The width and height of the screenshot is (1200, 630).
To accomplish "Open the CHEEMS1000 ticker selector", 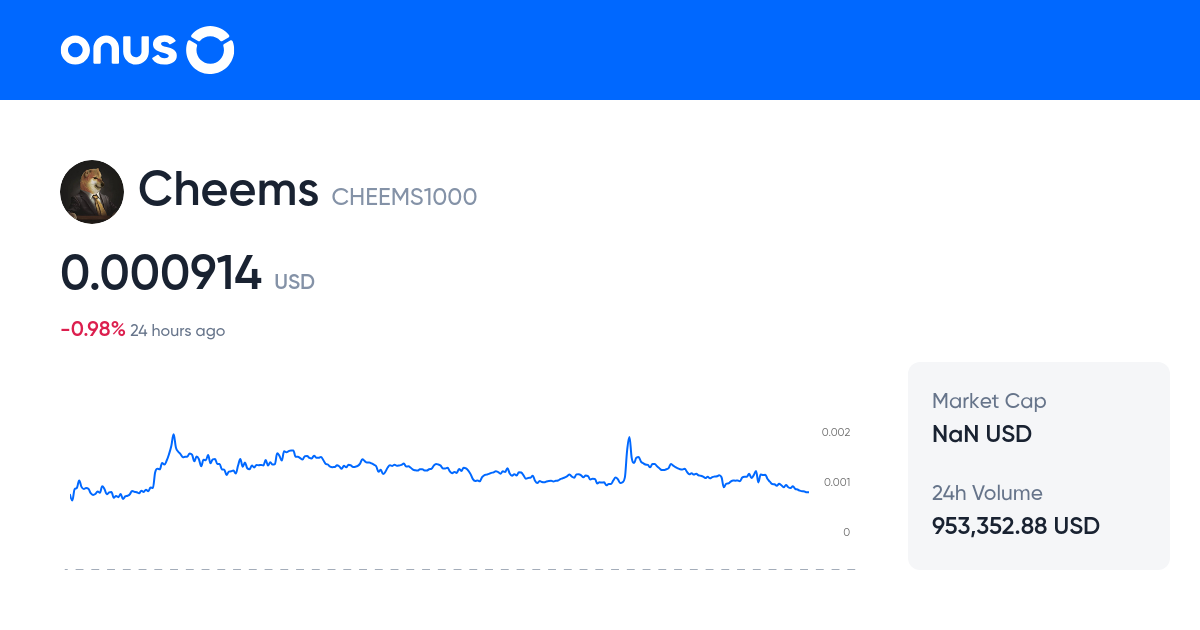I will pos(404,197).
